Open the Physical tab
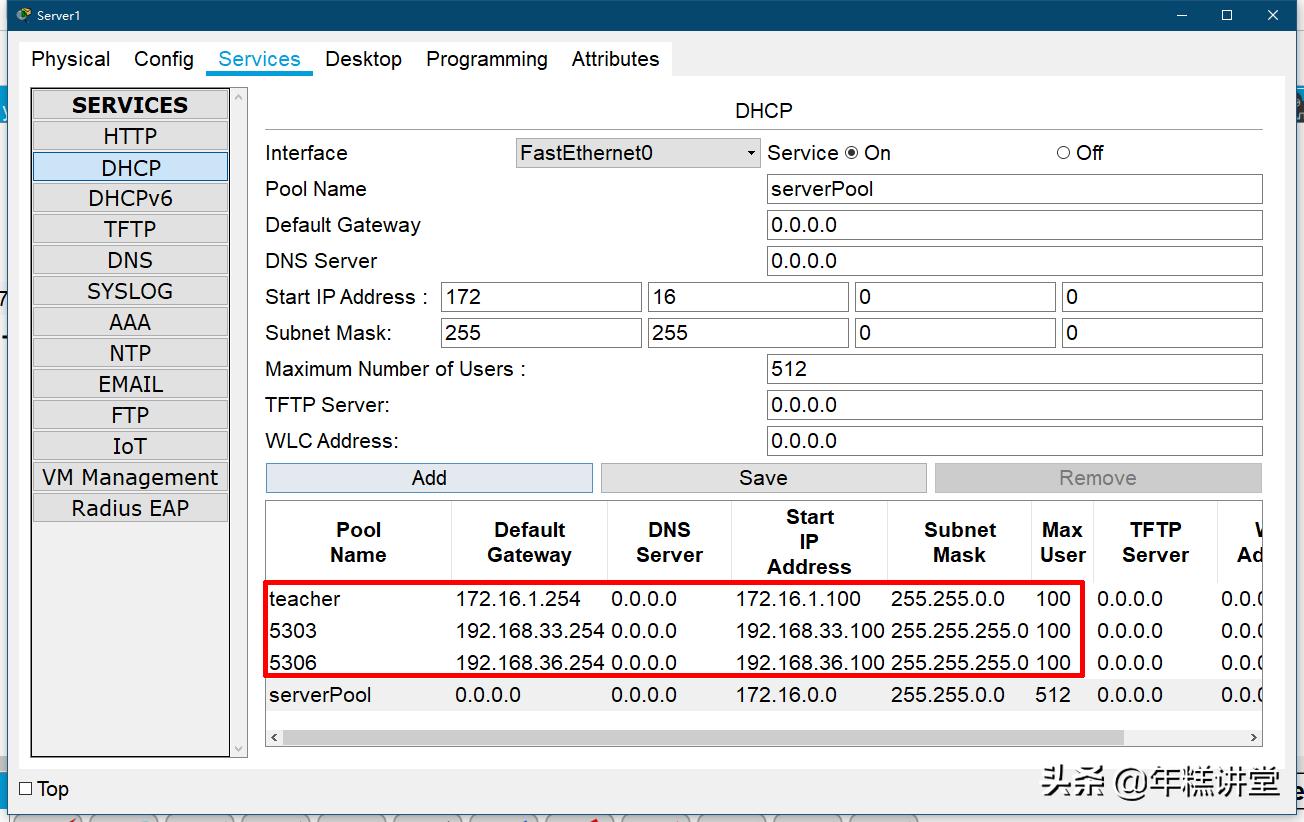This screenshot has height=822, width=1304. click(71, 59)
